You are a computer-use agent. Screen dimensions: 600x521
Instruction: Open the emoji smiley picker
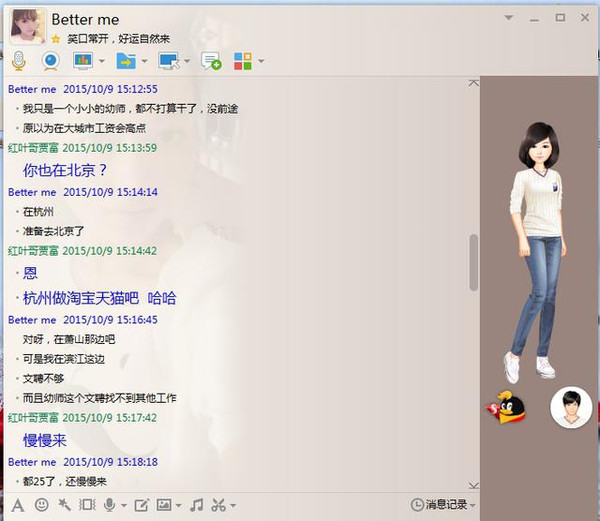pyautogui.click(x=41, y=505)
